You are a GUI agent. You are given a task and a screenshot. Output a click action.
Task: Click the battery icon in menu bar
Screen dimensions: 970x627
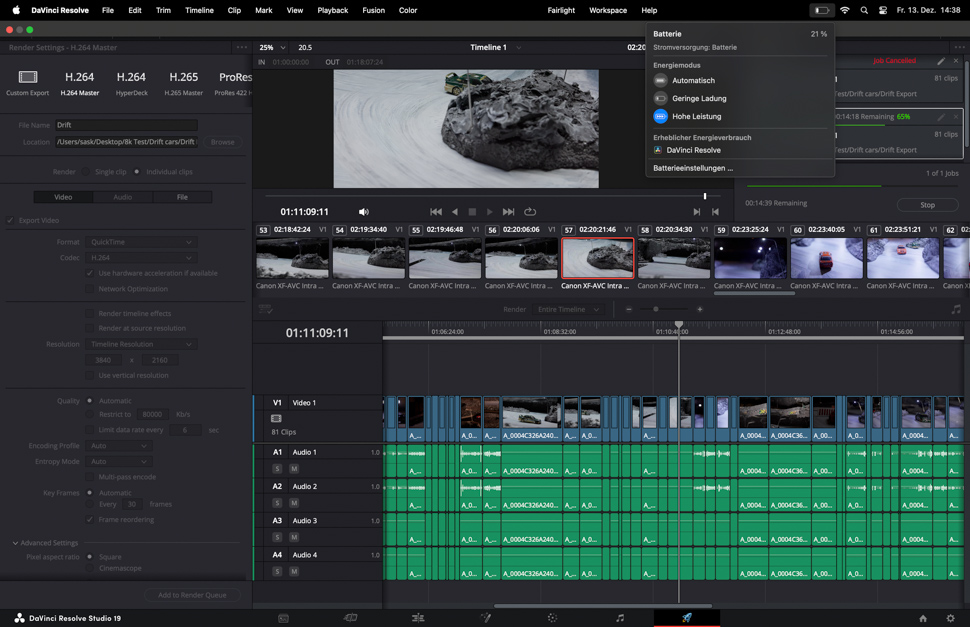click(822, 10)
